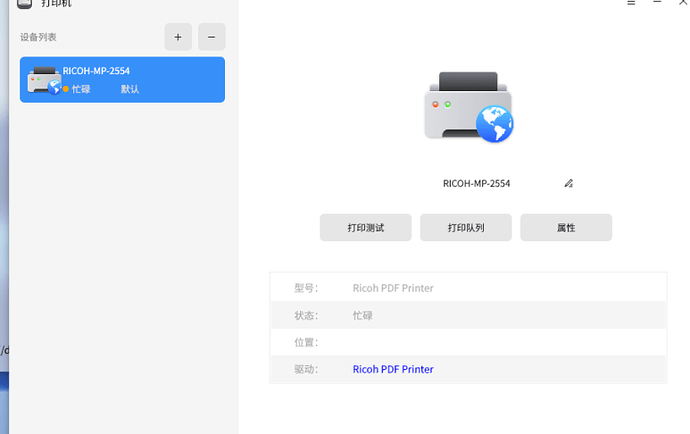Click the RICOH-MP-2554 name under printer image

[x=476, y=184]
